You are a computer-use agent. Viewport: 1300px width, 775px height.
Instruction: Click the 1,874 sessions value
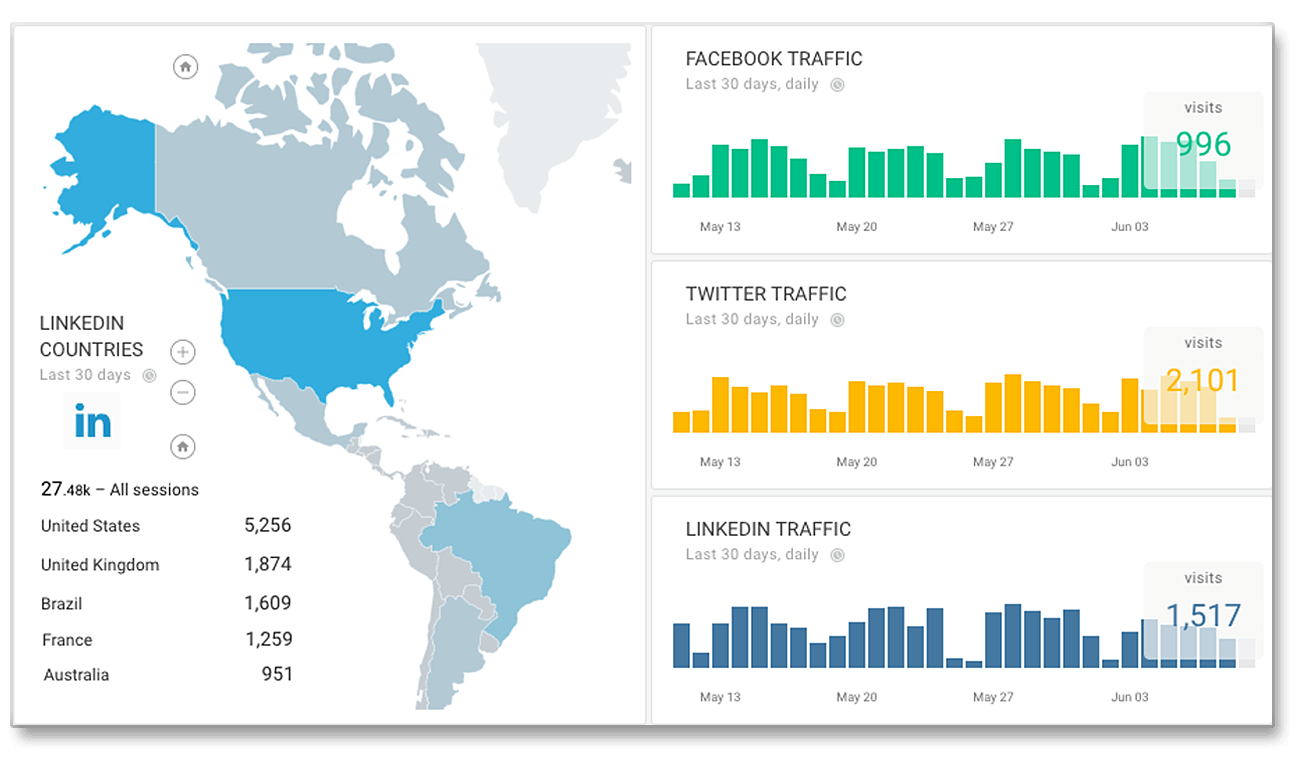pyautogui.click(x=267, y=564)
